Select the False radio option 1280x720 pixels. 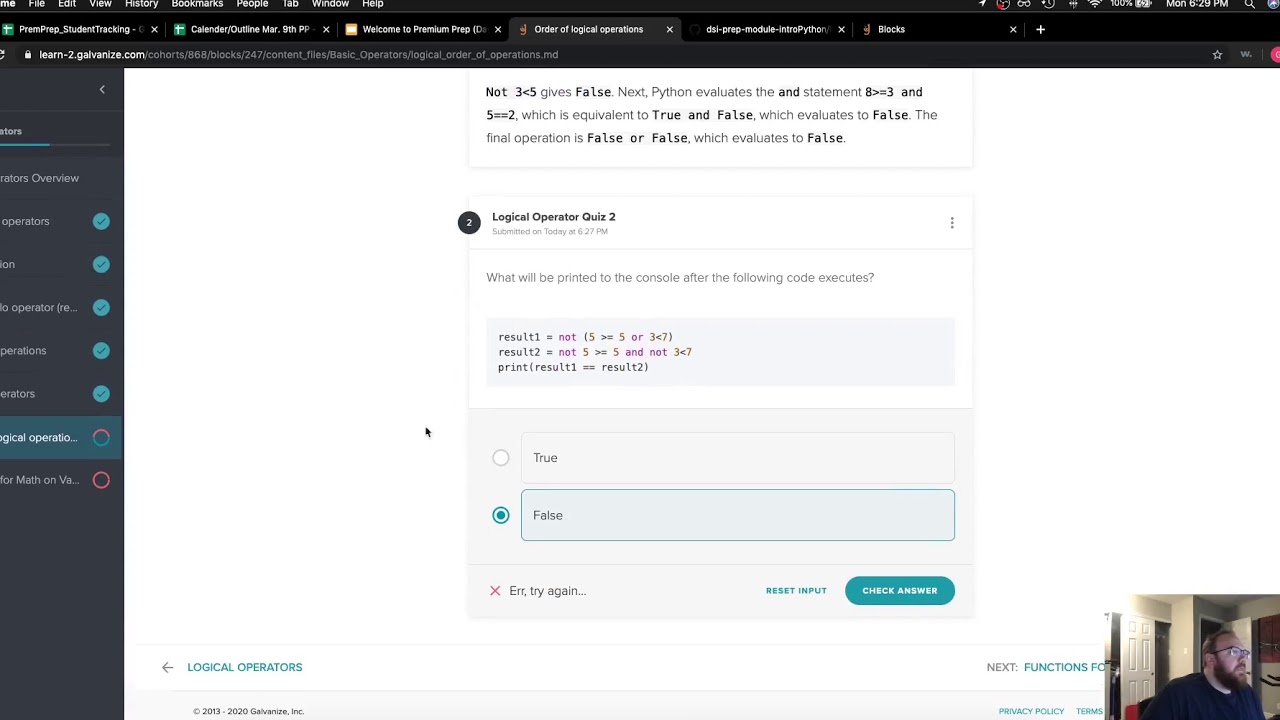pos(501,515)
